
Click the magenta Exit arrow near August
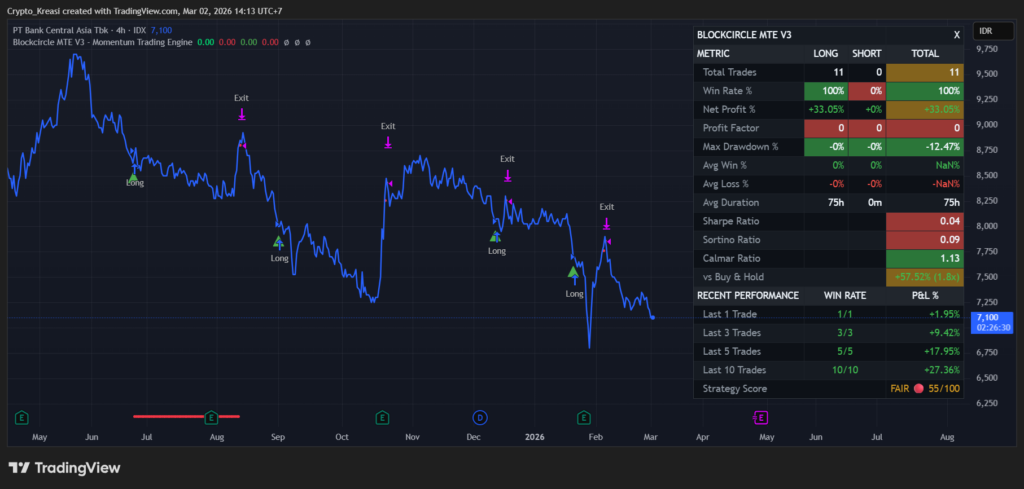pyautogui.click(x=242, y=115)
